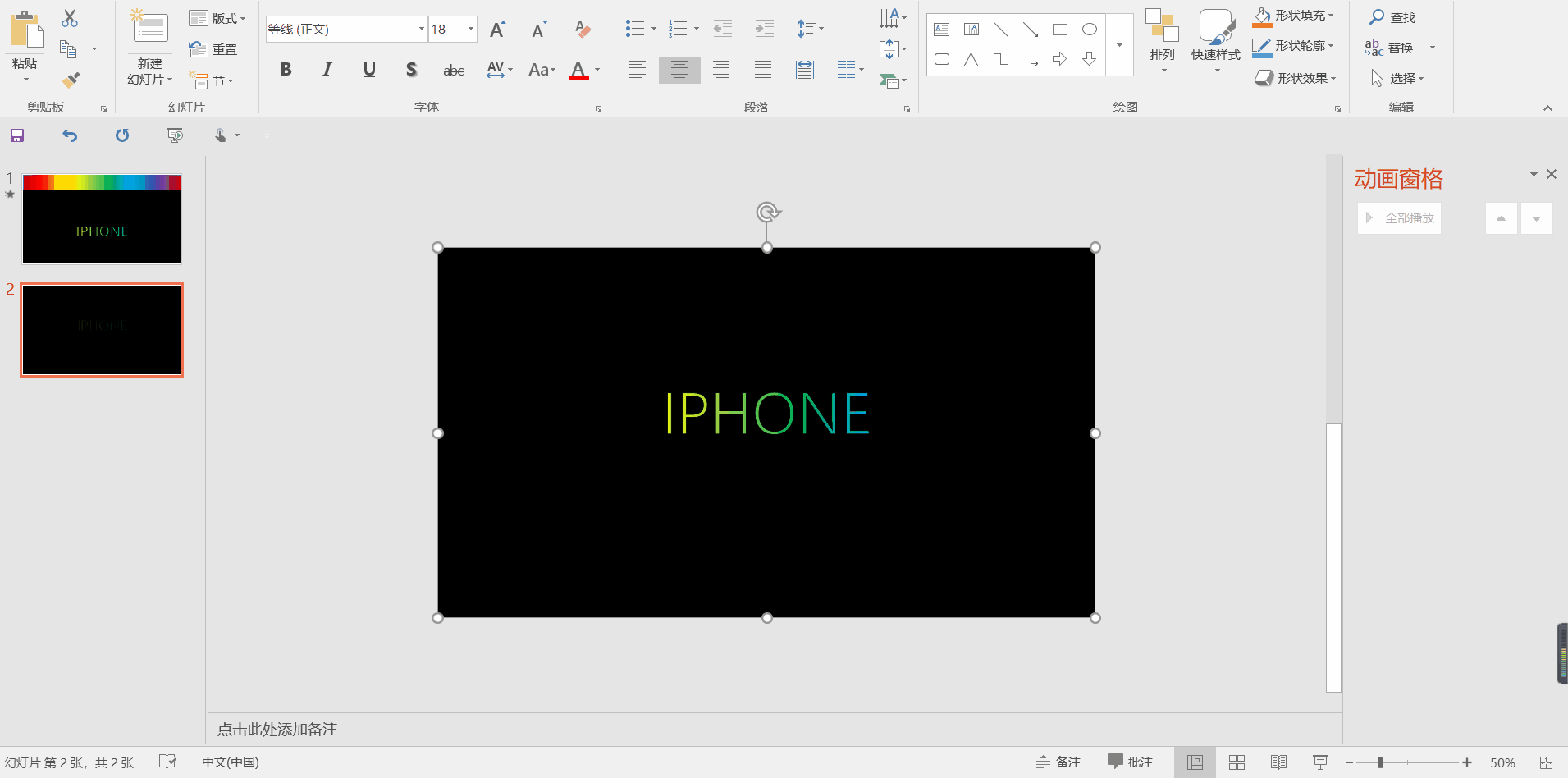Activate the Format Painter brush
Viewport: 1568px width, 778px height.
pyautogui.click(x=71, y=80)
